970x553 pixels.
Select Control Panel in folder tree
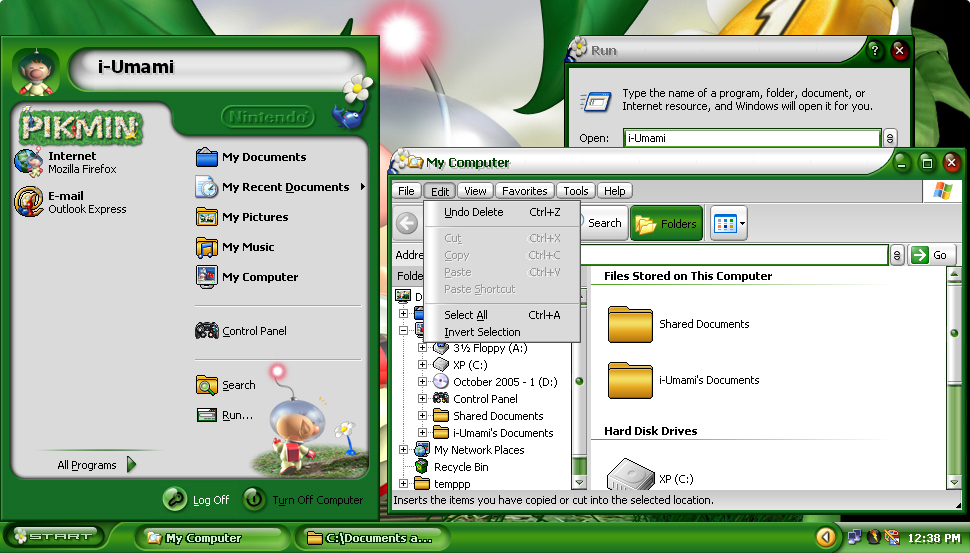tap(476, 399)
